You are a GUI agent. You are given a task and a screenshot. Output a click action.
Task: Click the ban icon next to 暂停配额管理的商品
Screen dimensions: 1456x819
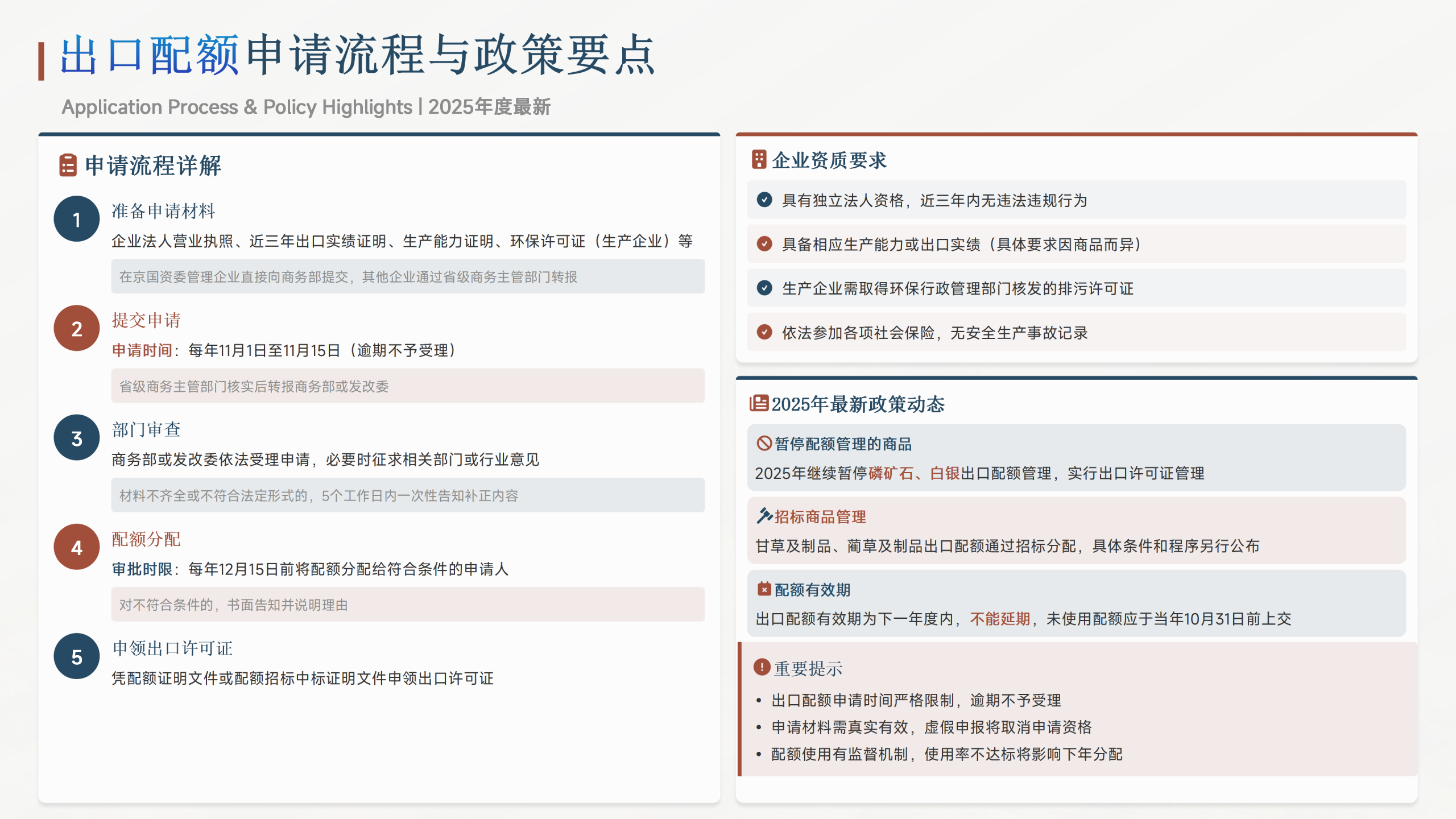pos(764,443)
